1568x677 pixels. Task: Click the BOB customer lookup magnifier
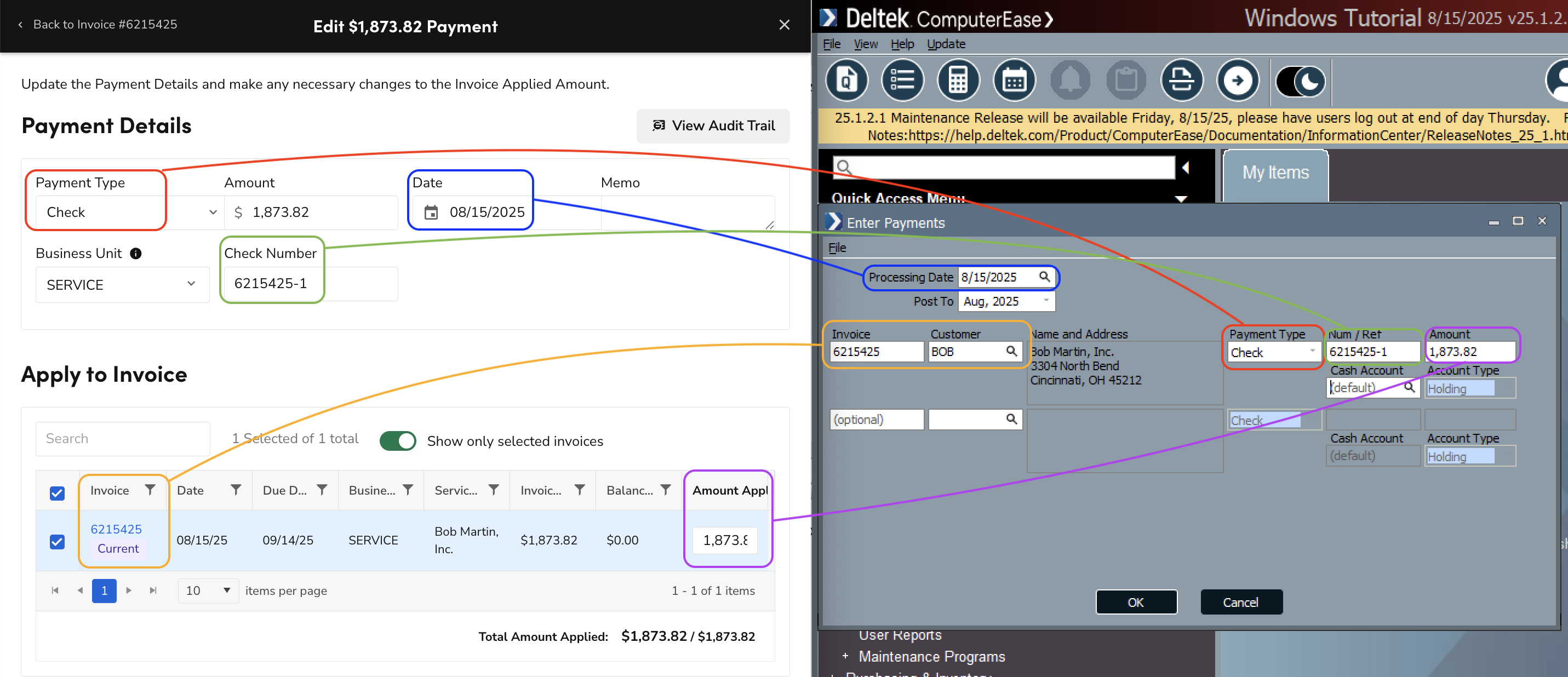1011,351
